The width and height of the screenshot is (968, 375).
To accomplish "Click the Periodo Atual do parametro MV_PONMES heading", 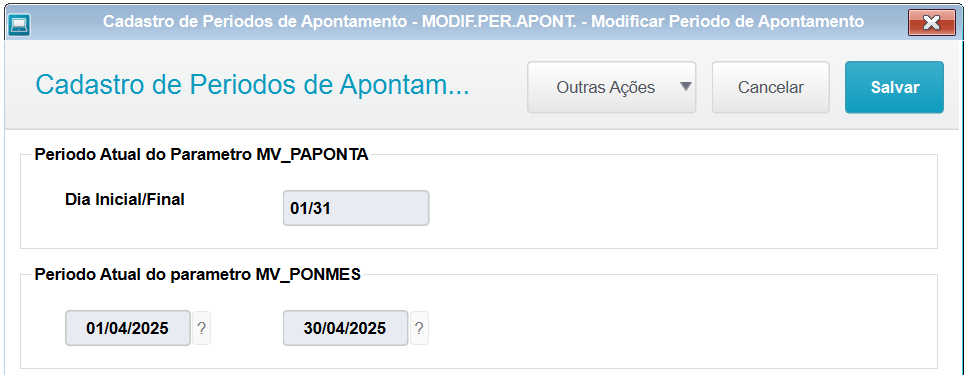I will (x=198, y=275).
